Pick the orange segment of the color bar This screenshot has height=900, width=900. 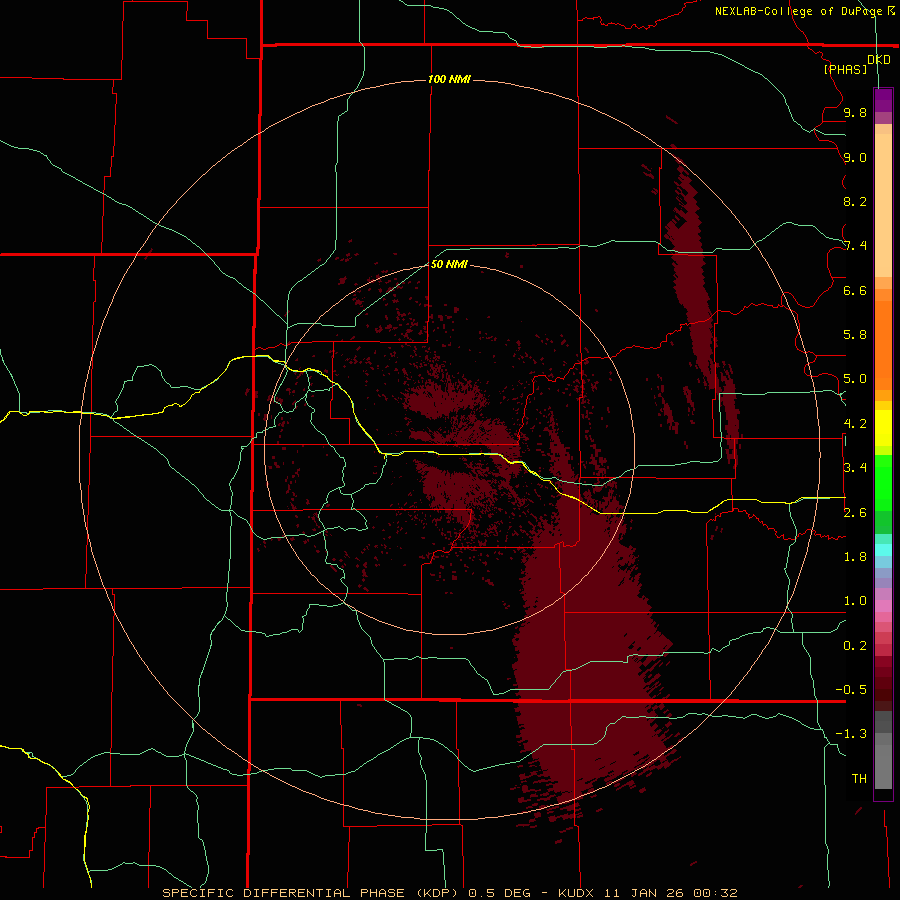click(x=883, y=344)
